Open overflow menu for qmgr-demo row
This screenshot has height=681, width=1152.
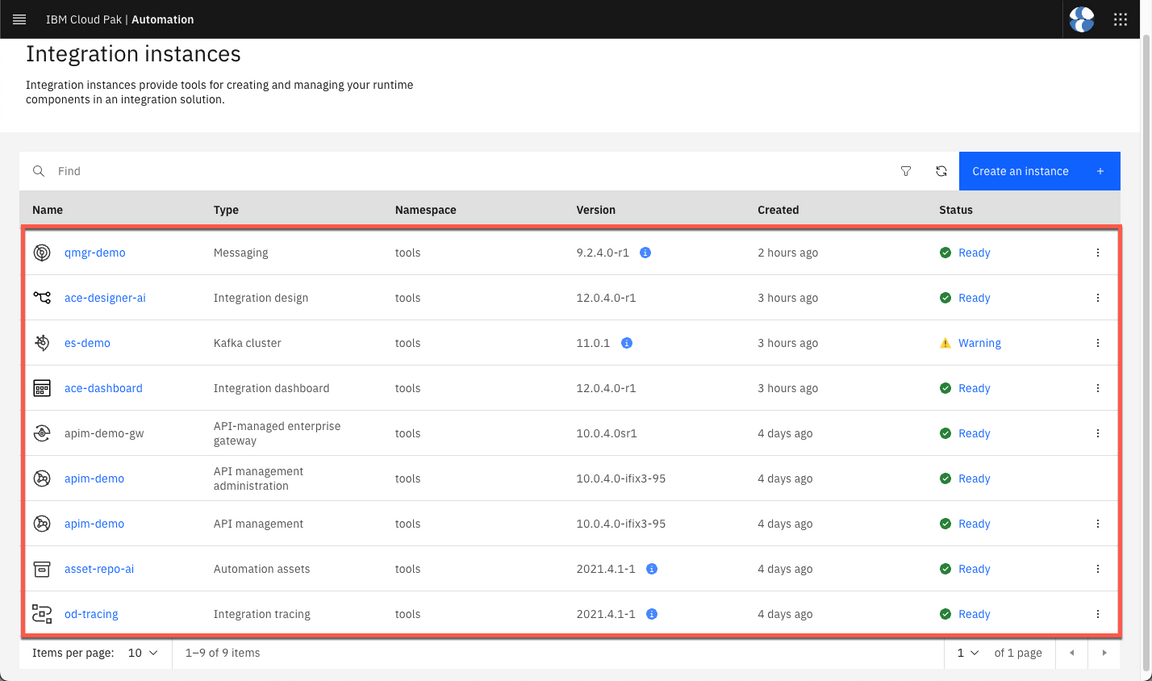[1097, 253]
